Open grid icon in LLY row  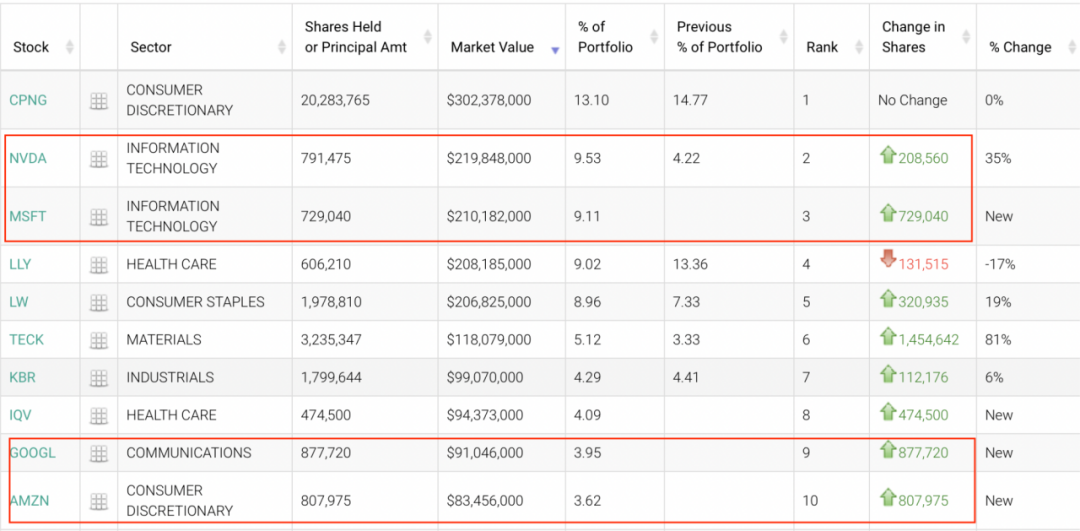click(x=99, y=264)
